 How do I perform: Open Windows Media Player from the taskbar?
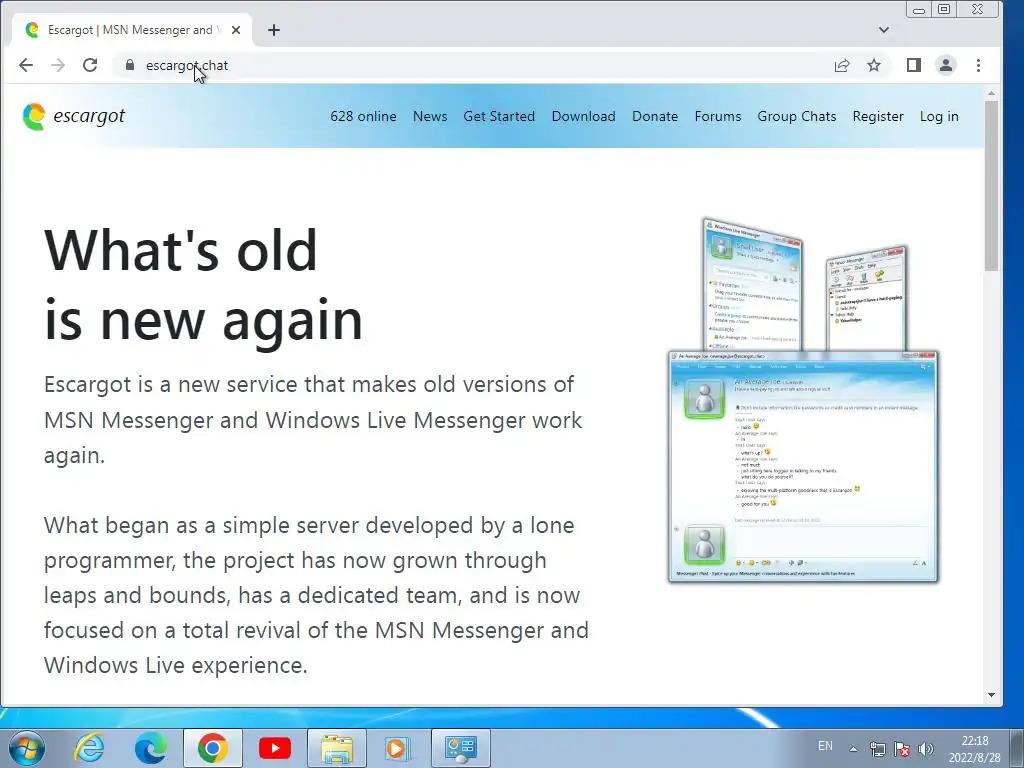coord(397,748)
